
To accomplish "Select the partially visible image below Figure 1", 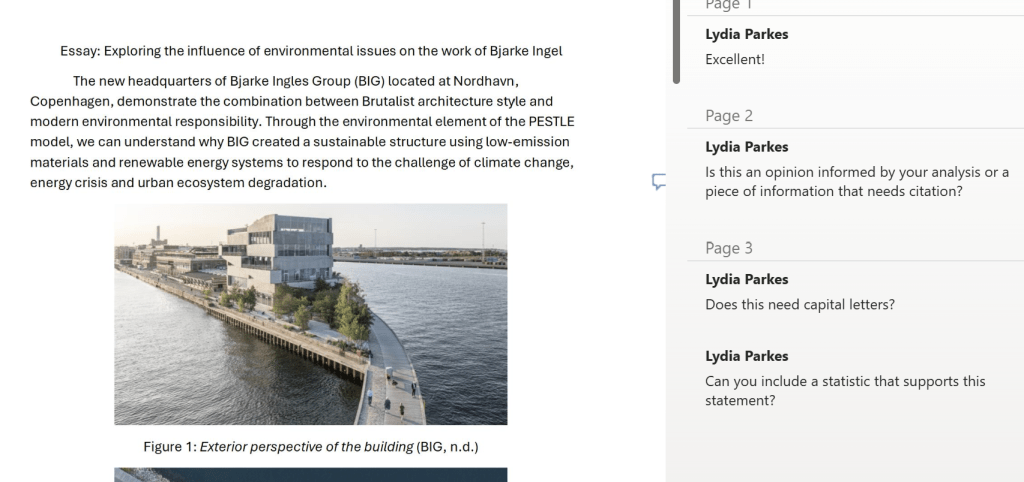I will 311,475.
